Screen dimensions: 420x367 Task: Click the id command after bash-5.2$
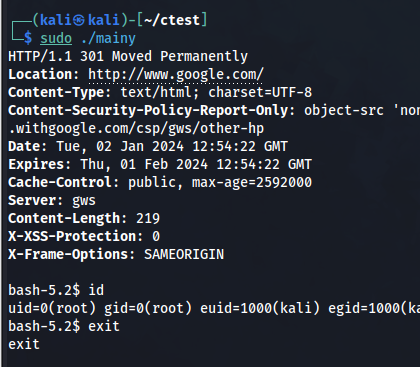pos(96,290)
